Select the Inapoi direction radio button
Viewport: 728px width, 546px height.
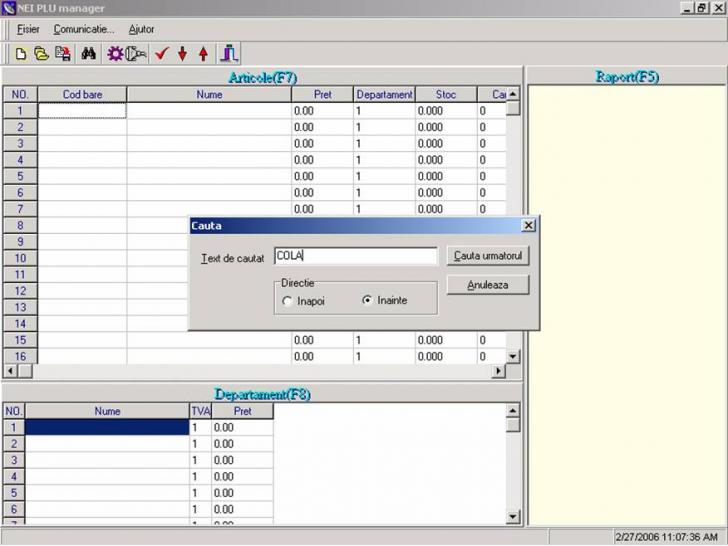click(288, 301)
